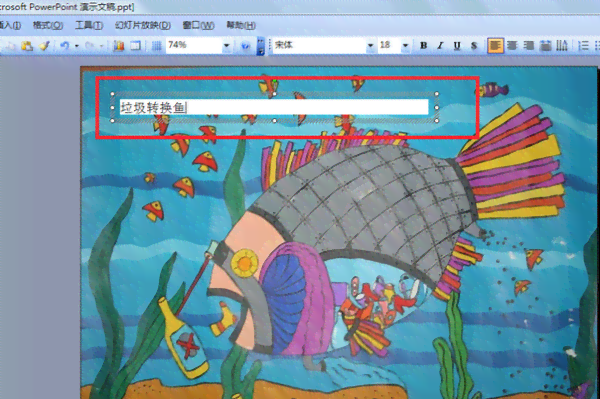Click the Numbered list icon

(x=584, y=46)
